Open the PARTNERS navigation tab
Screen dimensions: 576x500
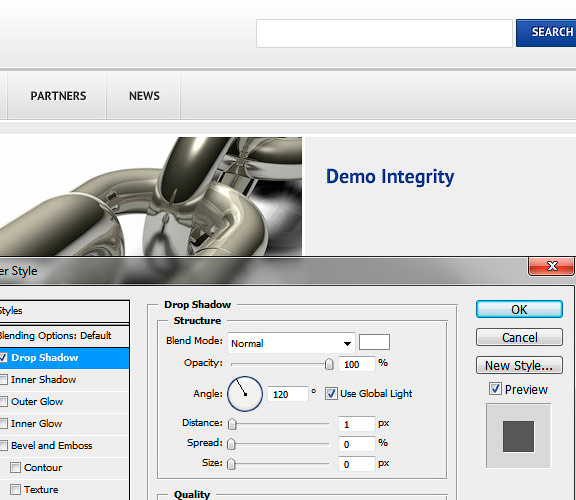click(x=57, y=96)
